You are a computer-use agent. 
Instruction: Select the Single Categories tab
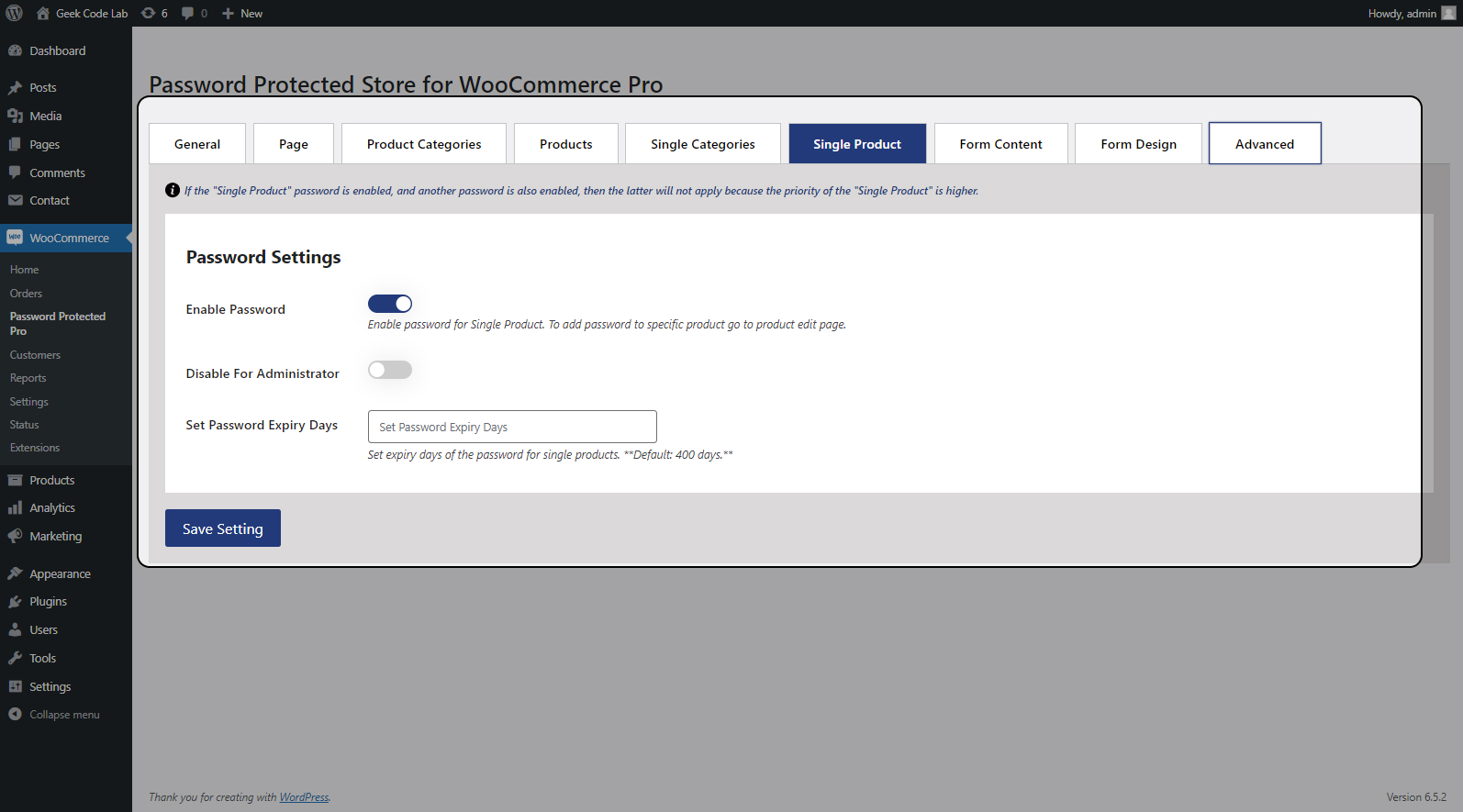point(703,144)
